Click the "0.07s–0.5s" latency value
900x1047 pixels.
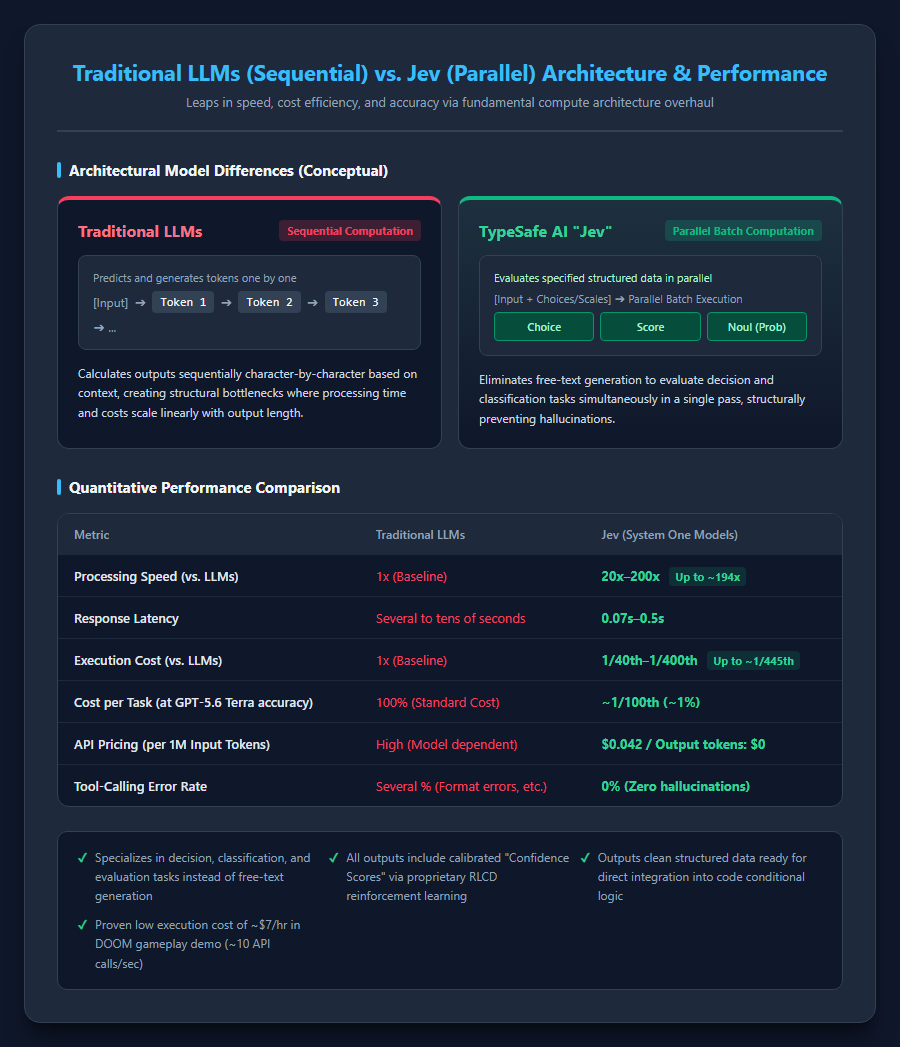click(x=632, y=619)
